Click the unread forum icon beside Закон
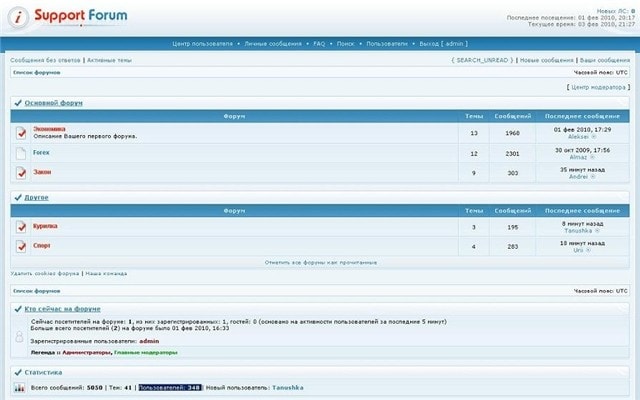 pyautogui.click(x=21, y=173)
